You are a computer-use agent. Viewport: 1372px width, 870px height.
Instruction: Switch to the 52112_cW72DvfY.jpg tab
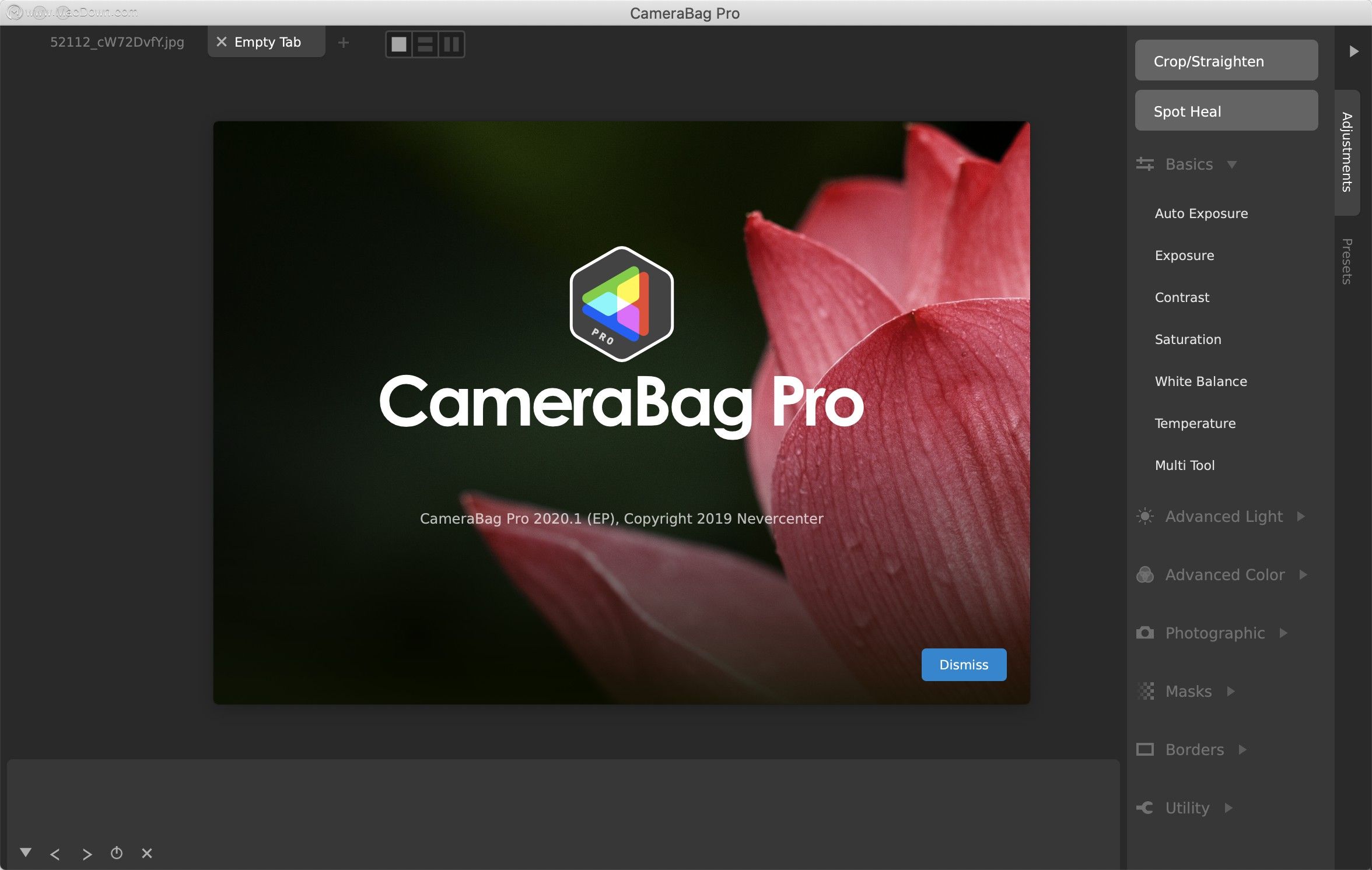pos(117,42)
